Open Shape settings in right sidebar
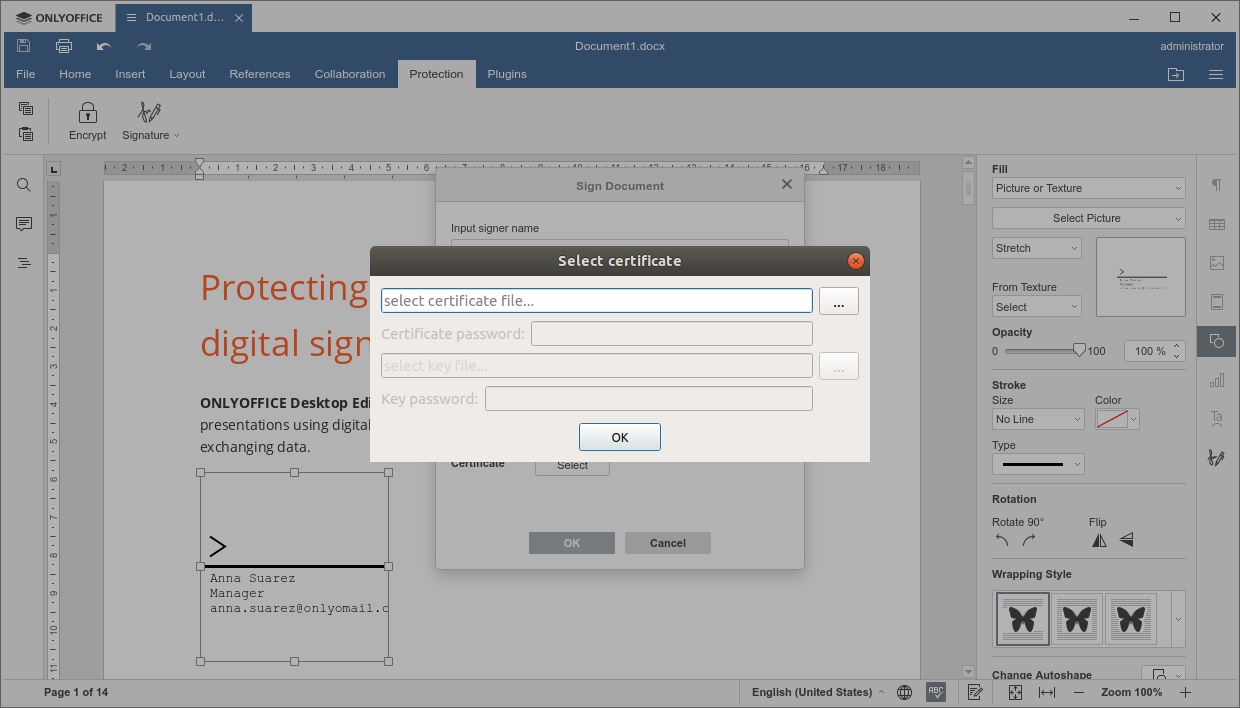 1217,341
